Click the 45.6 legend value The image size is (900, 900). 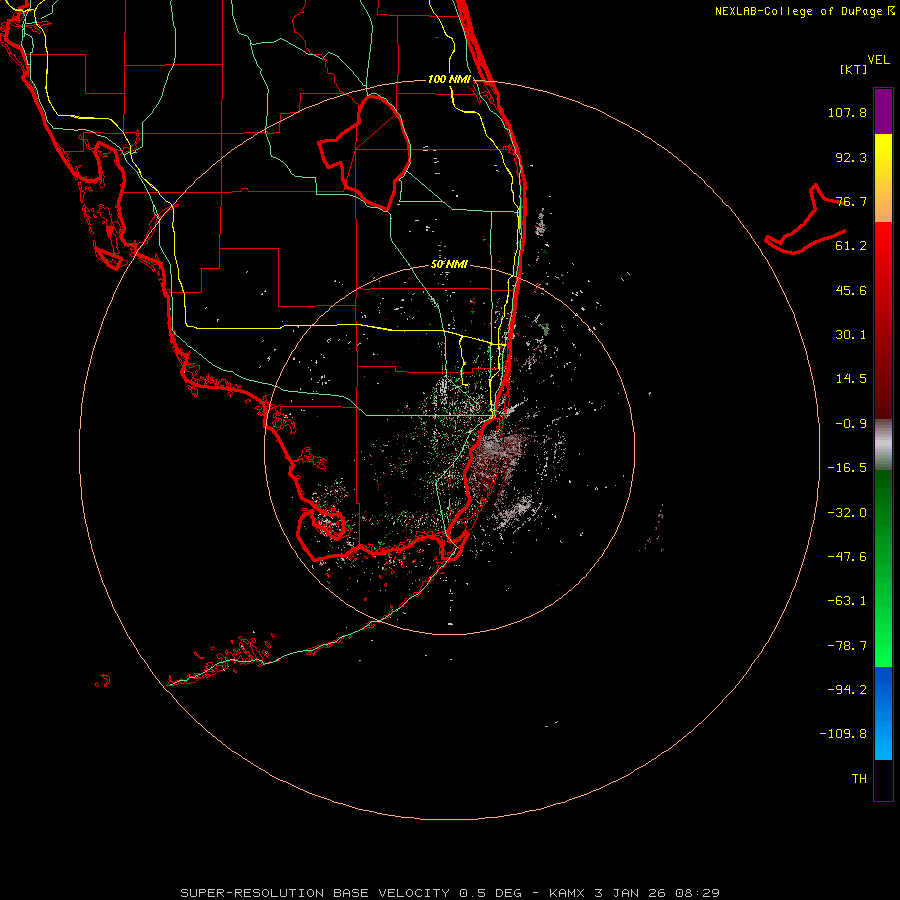[x=851, y=290]
